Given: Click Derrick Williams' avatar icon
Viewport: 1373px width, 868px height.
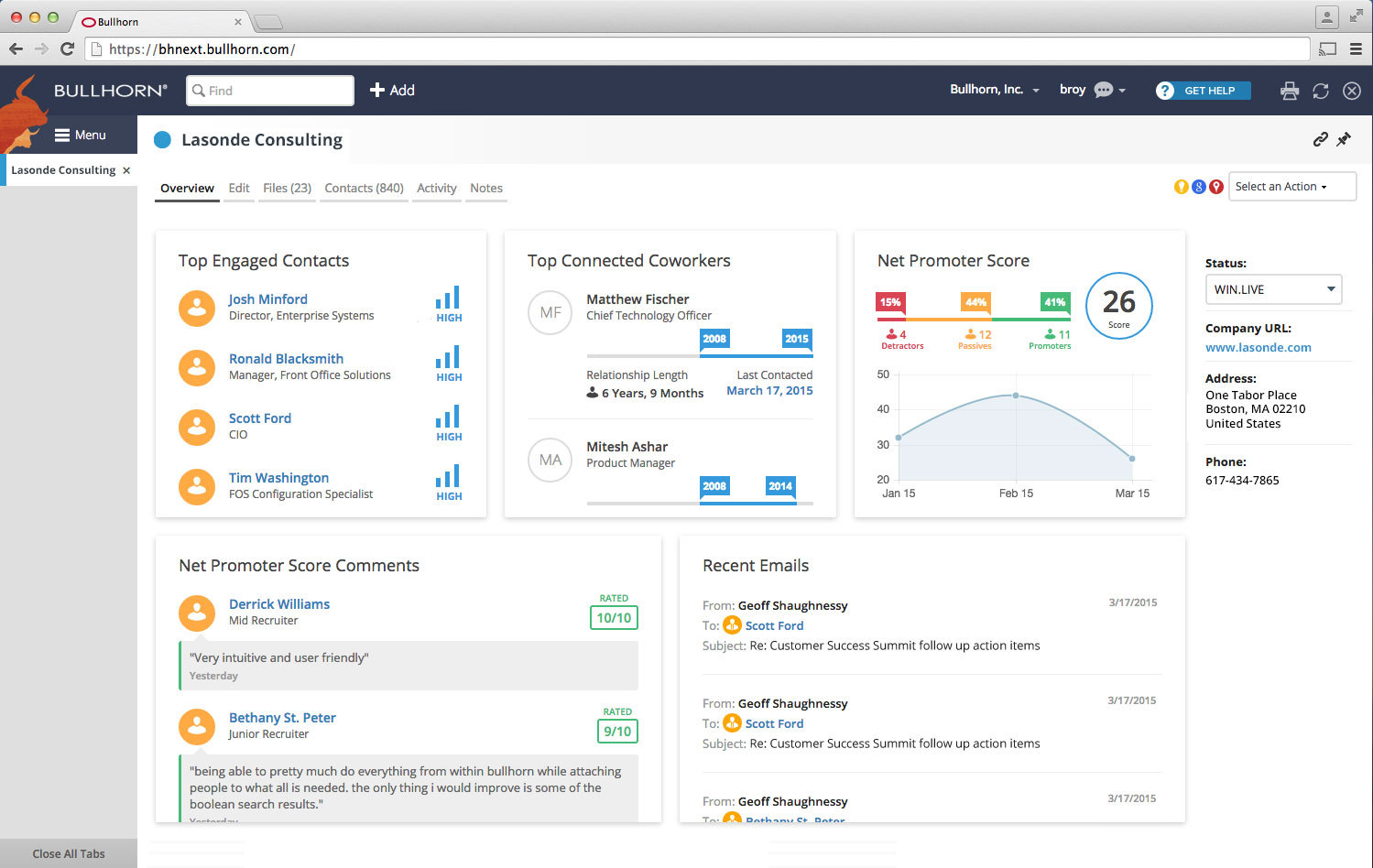Looking at the screenshot, I should tap(196, 613).
